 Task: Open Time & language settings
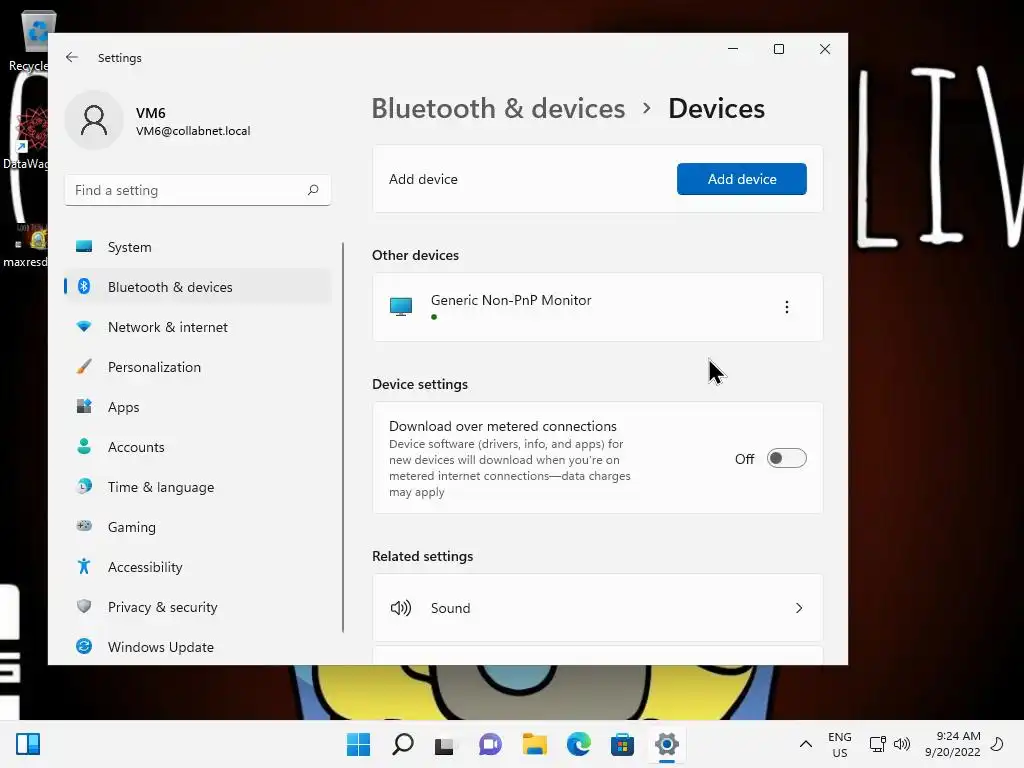197,487
